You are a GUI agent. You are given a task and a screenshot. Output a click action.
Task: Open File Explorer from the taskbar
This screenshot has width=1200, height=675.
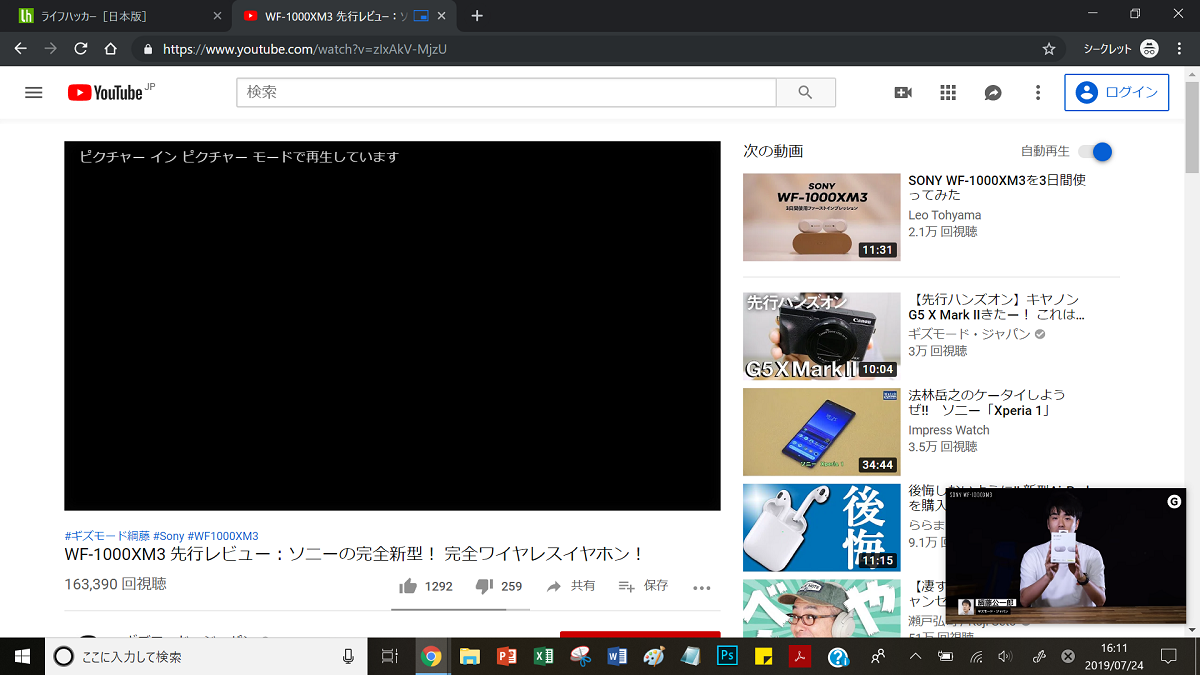coord(469,656)
